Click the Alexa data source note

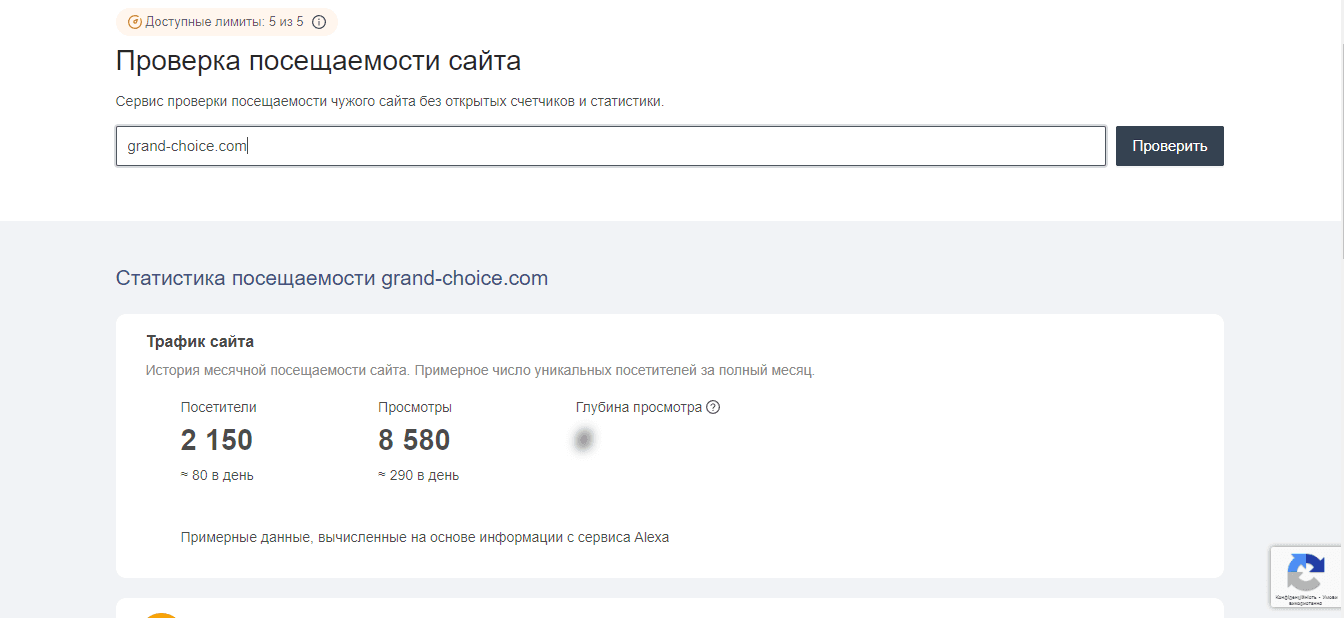(x=427, y=537)
